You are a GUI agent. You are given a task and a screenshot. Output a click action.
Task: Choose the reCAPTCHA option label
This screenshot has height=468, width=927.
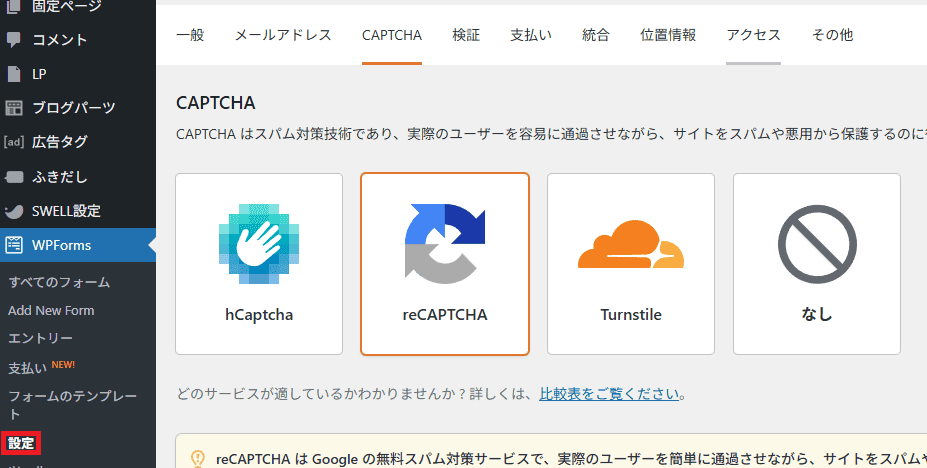(x=445, y=314)
